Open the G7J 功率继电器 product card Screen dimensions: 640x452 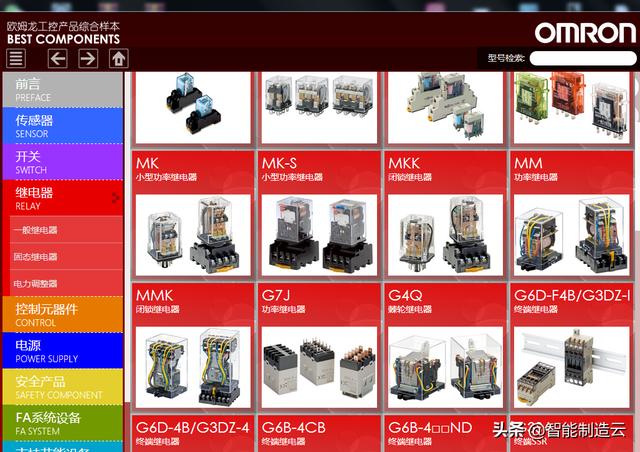(x=319, y=347)
